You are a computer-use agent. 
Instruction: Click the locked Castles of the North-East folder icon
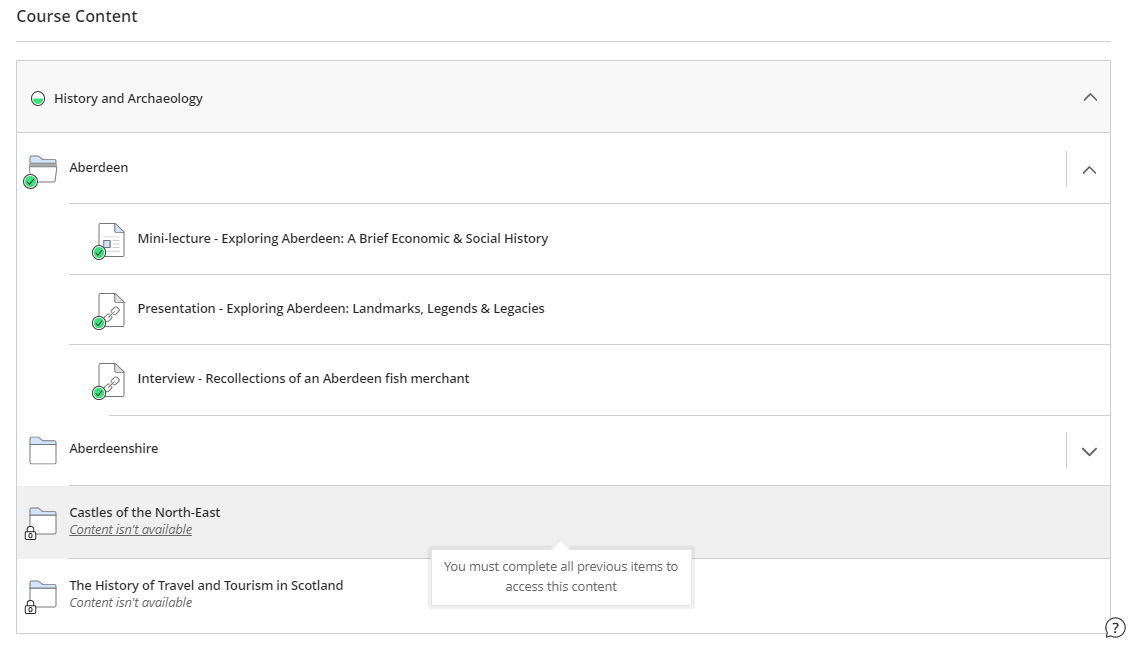point(42,521)
